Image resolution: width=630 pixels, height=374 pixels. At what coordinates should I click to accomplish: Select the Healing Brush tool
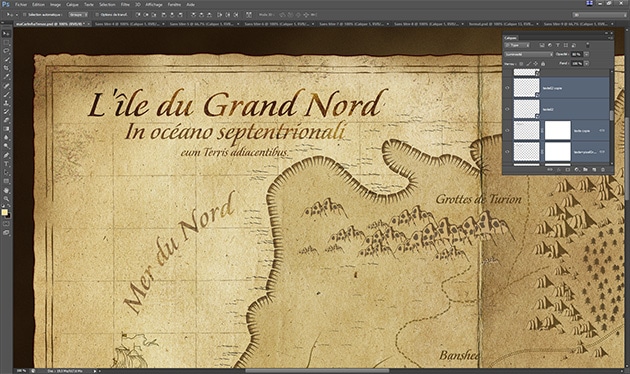[x=6, y=86]
